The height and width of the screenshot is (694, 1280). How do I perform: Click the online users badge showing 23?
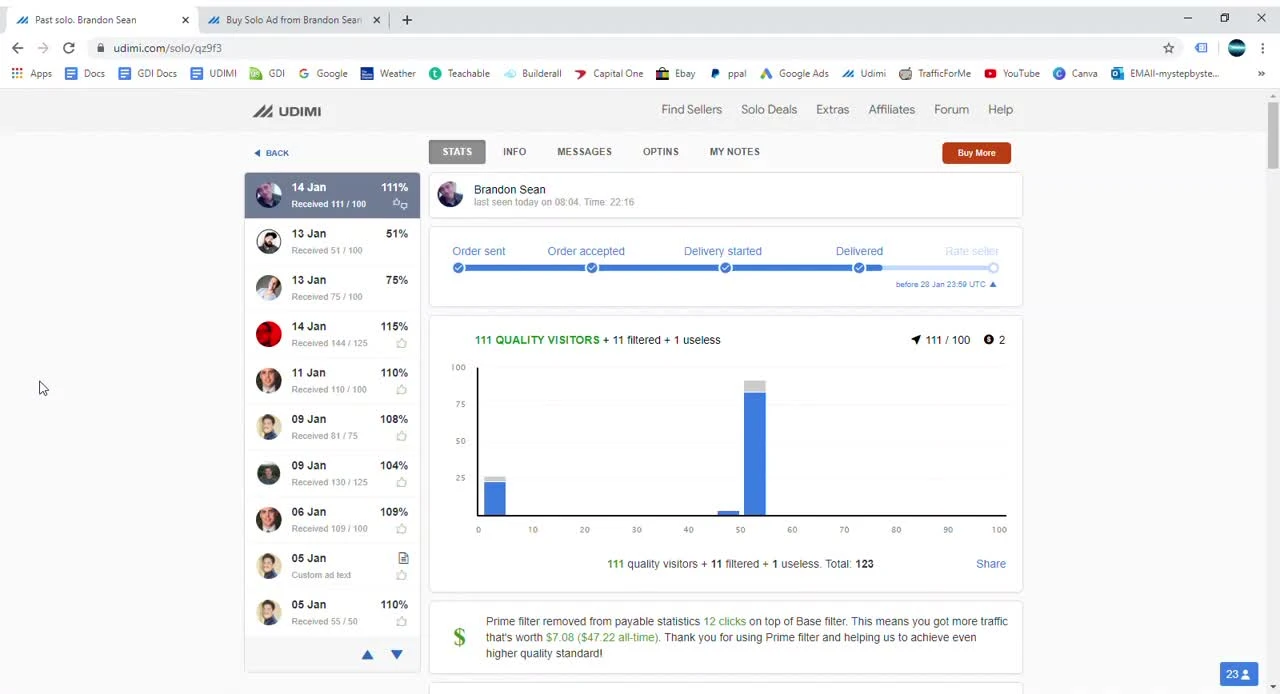[x=1238, y=674]
